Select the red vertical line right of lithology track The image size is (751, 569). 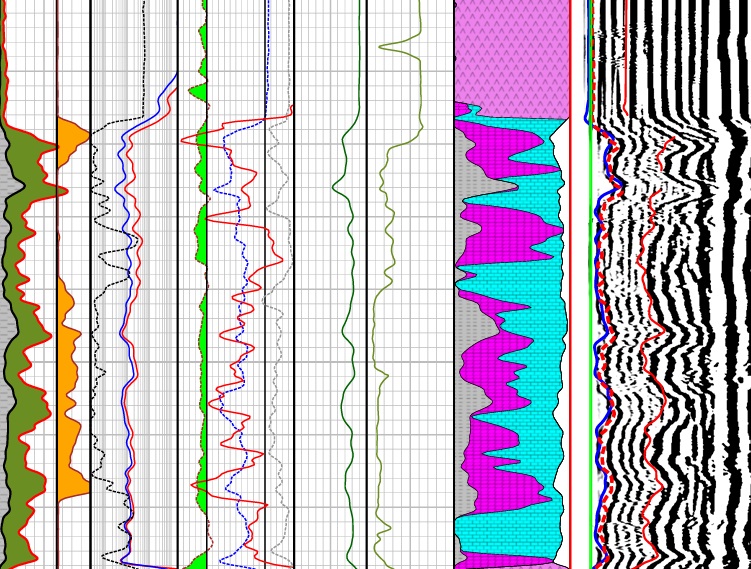[x=571, y=300]
